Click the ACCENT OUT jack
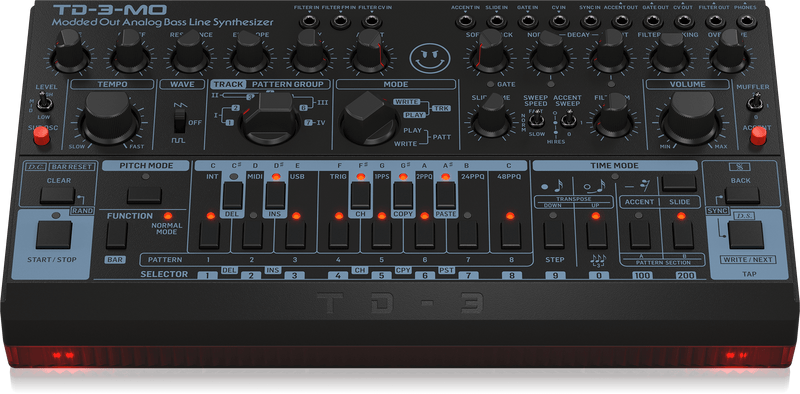The width and height of the screenshot is (800, 394). (621, 21)
